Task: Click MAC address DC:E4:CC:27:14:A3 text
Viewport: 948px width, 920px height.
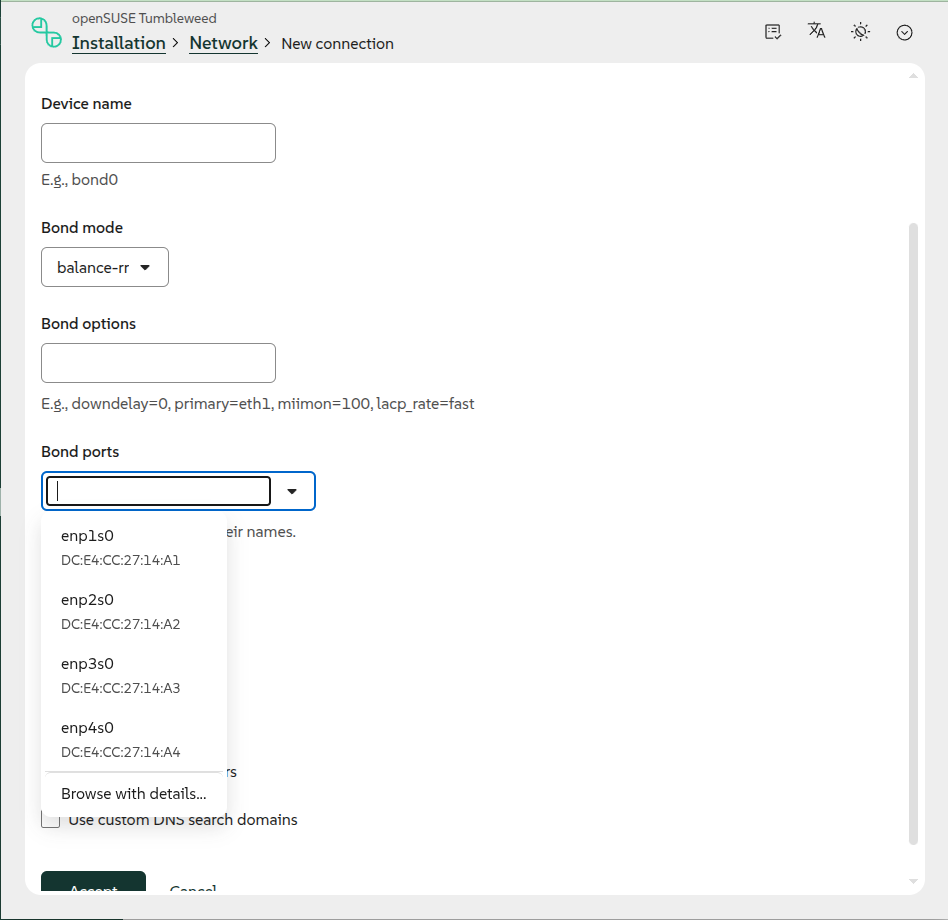Action: tap(120, 688)
